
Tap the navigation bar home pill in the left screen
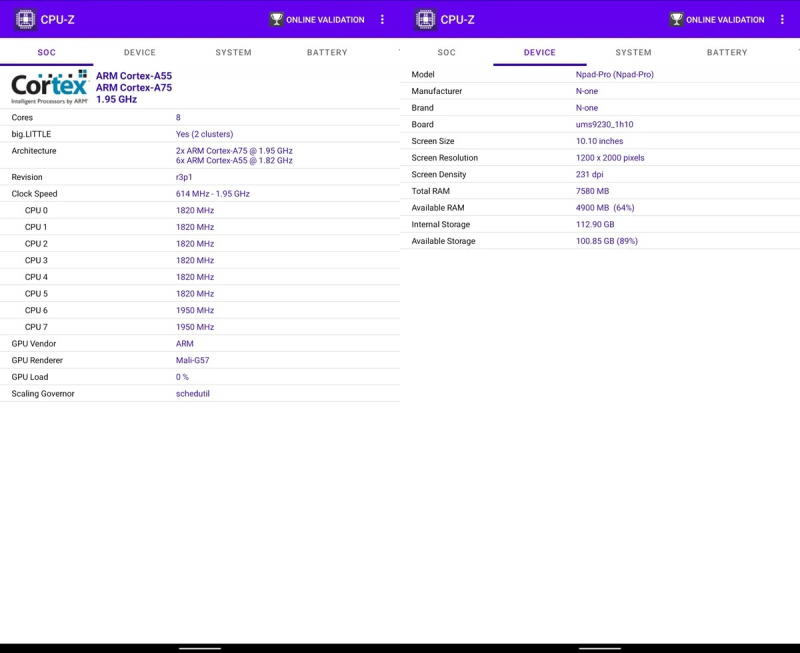point(200,648)
